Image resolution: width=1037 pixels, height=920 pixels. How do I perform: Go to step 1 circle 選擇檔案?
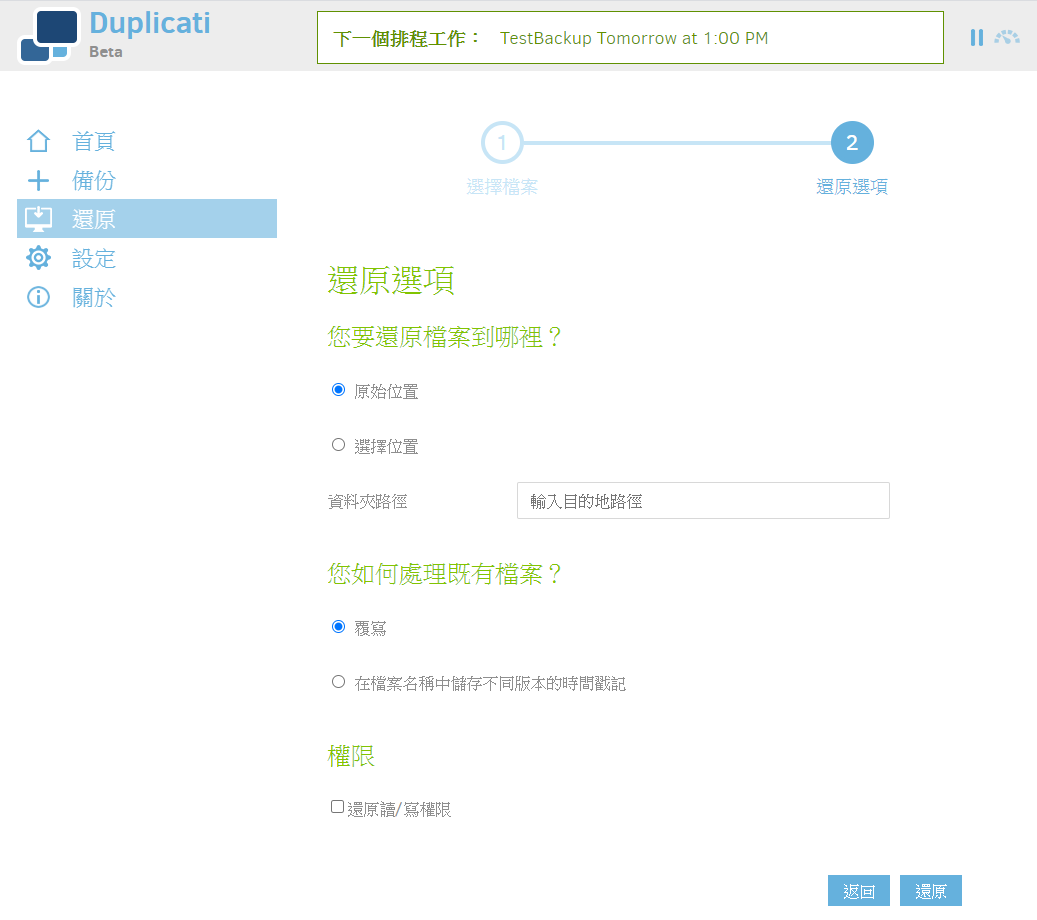tap(502, 142)
